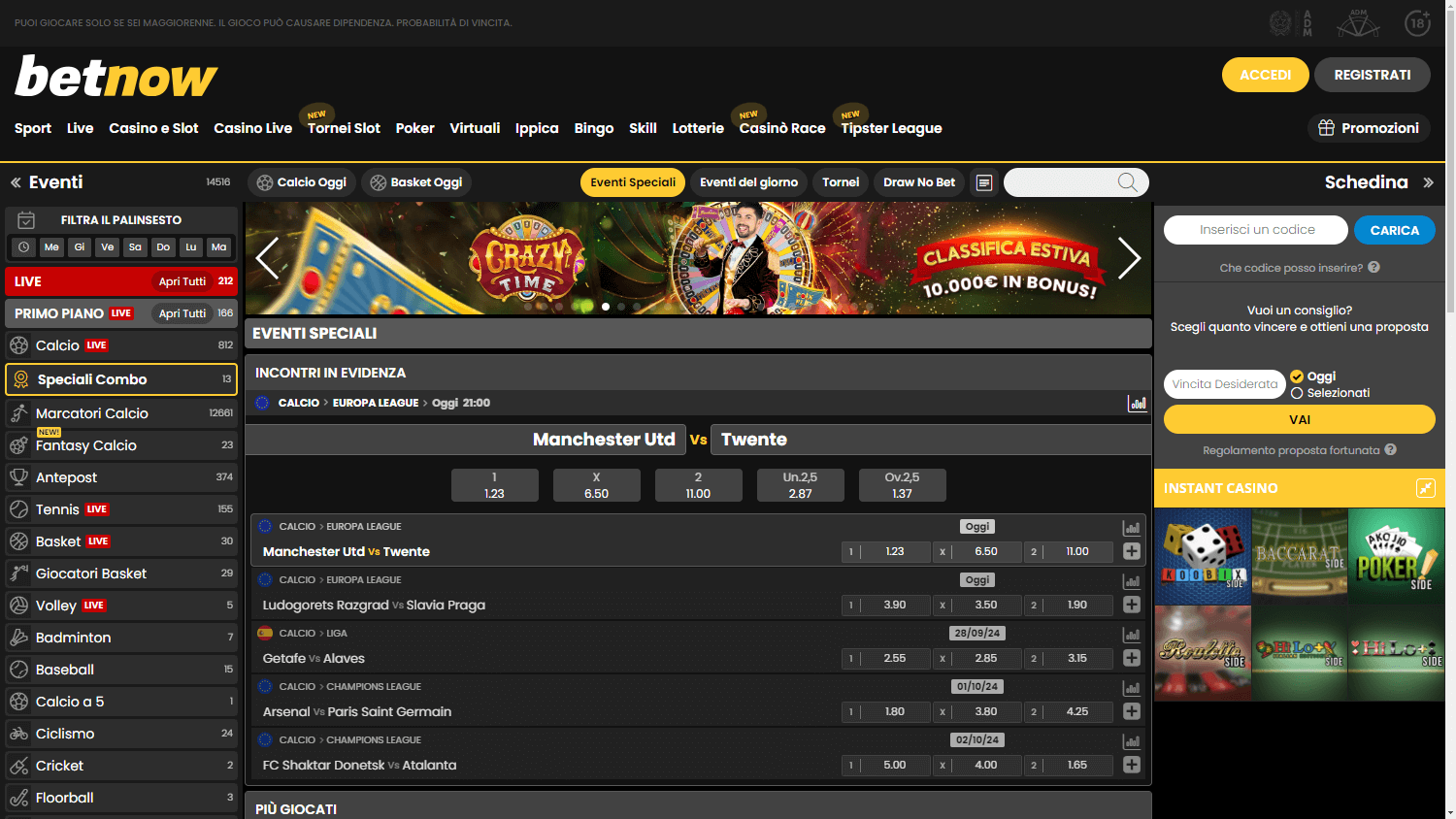Screen dimensions: 1456x819
Task: Click the Inserisci un codice field
Action: click(x=1256, y=230)
